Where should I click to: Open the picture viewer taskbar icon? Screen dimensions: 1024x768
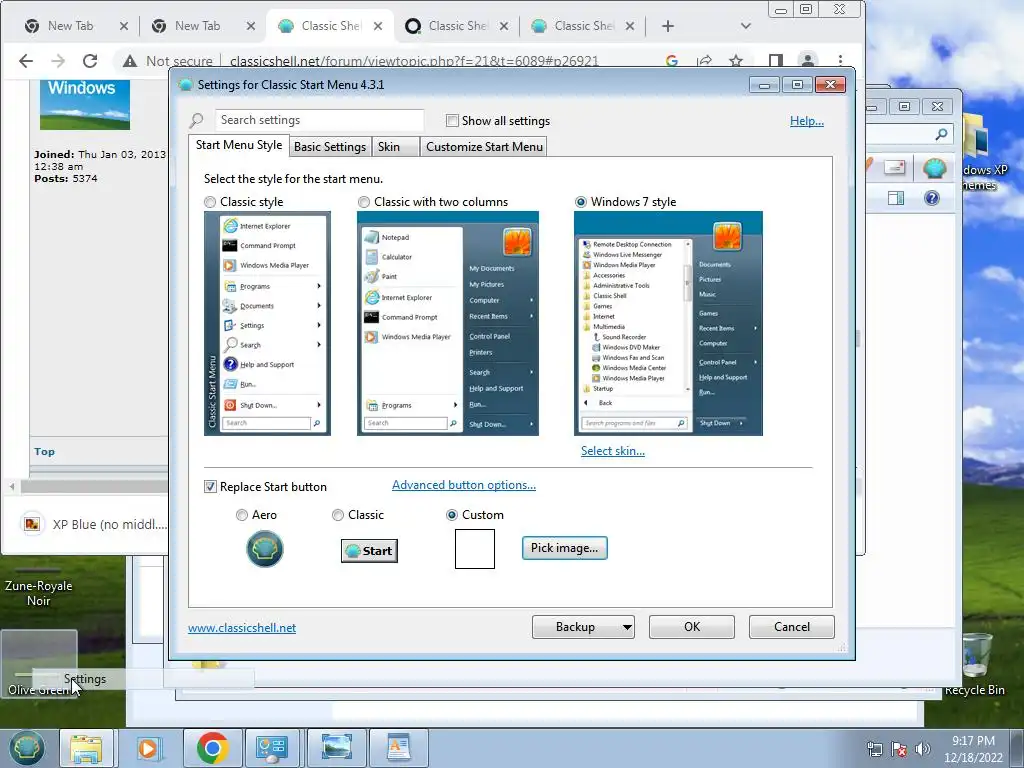[x=336, y=748]
